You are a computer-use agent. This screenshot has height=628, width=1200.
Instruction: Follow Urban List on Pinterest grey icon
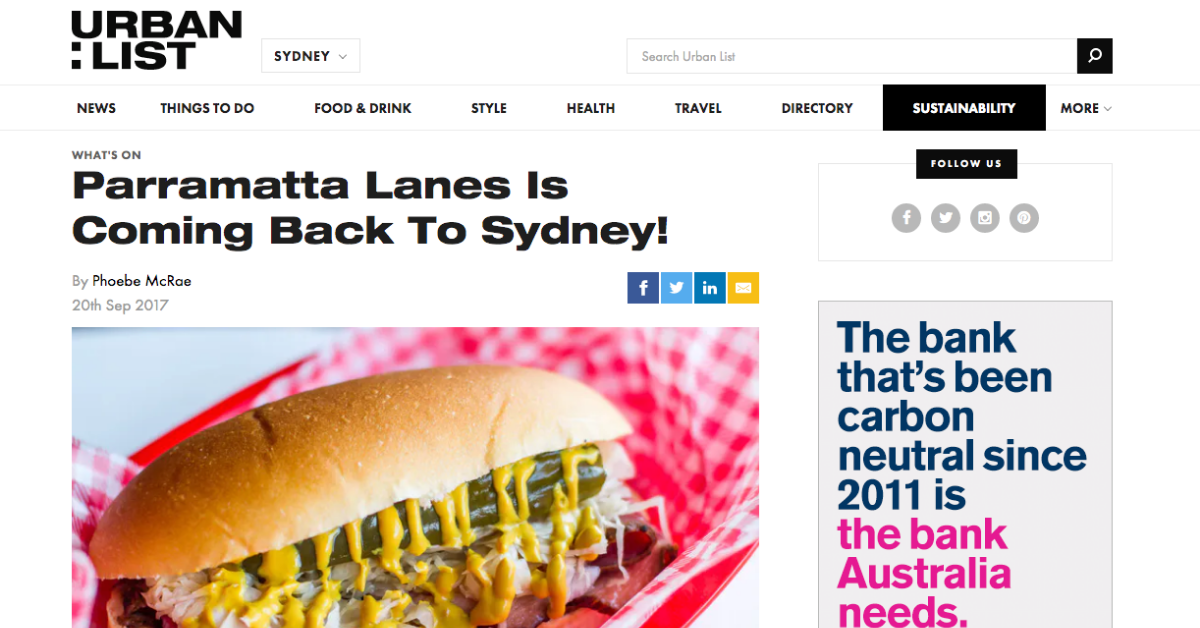(1024, 217)
